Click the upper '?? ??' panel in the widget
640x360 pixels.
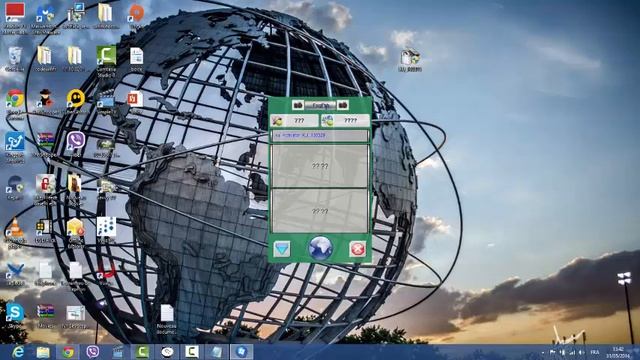(320, 166)
